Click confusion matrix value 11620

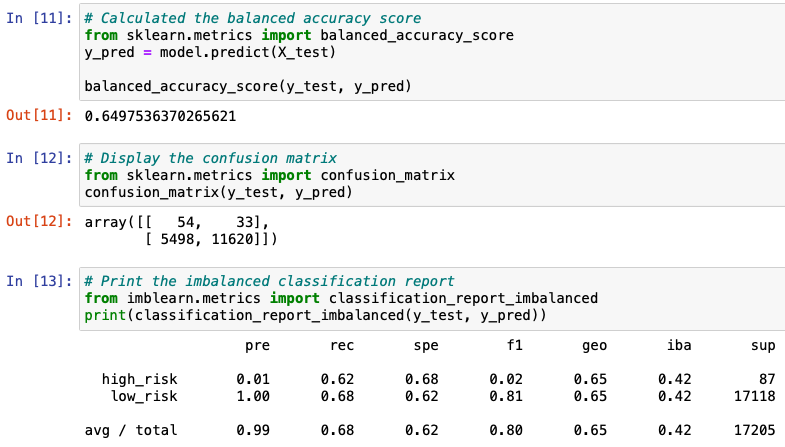232,239
